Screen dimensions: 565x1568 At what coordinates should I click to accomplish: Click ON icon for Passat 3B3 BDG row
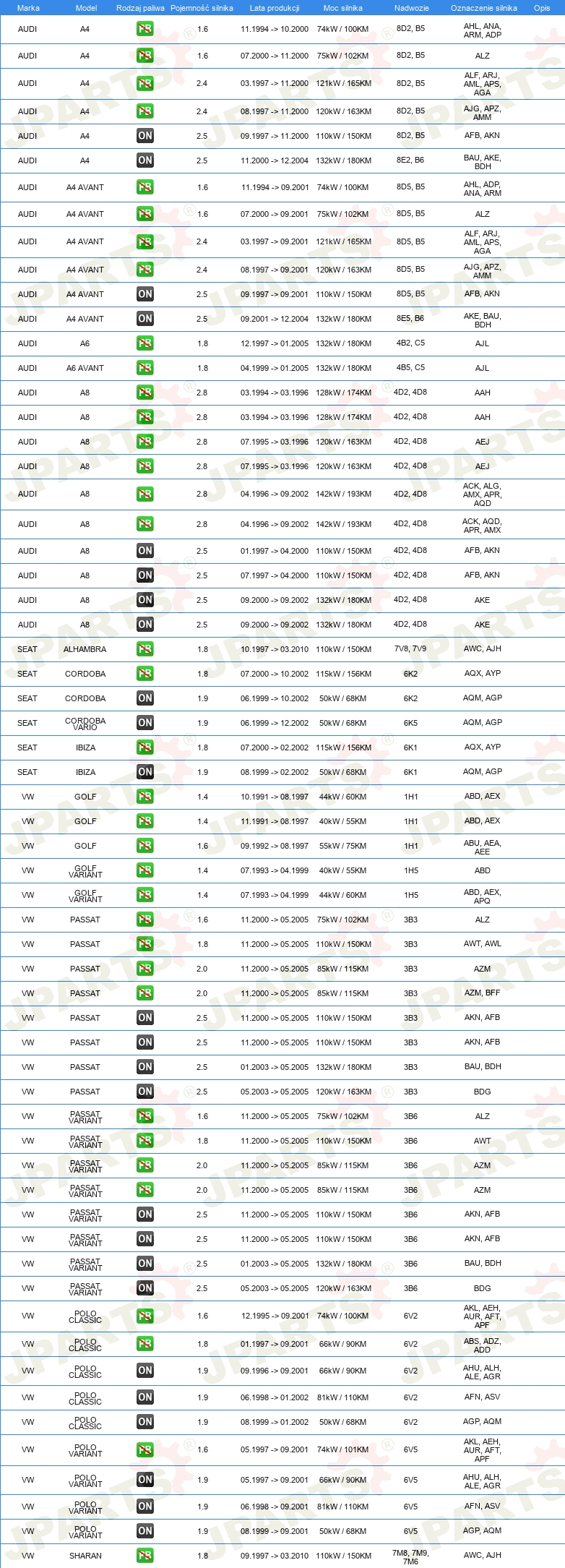click(x=145, y=1092)
